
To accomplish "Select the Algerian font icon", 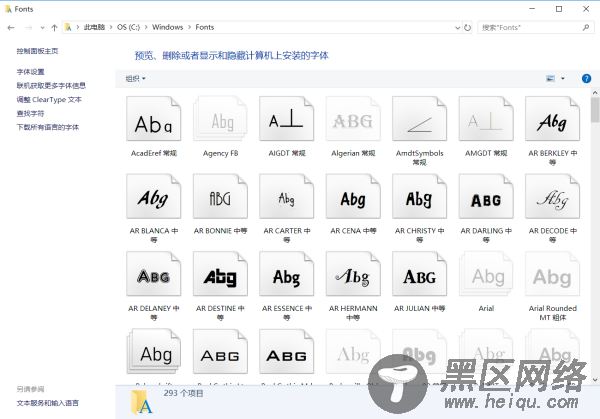I will coord(353,119).
